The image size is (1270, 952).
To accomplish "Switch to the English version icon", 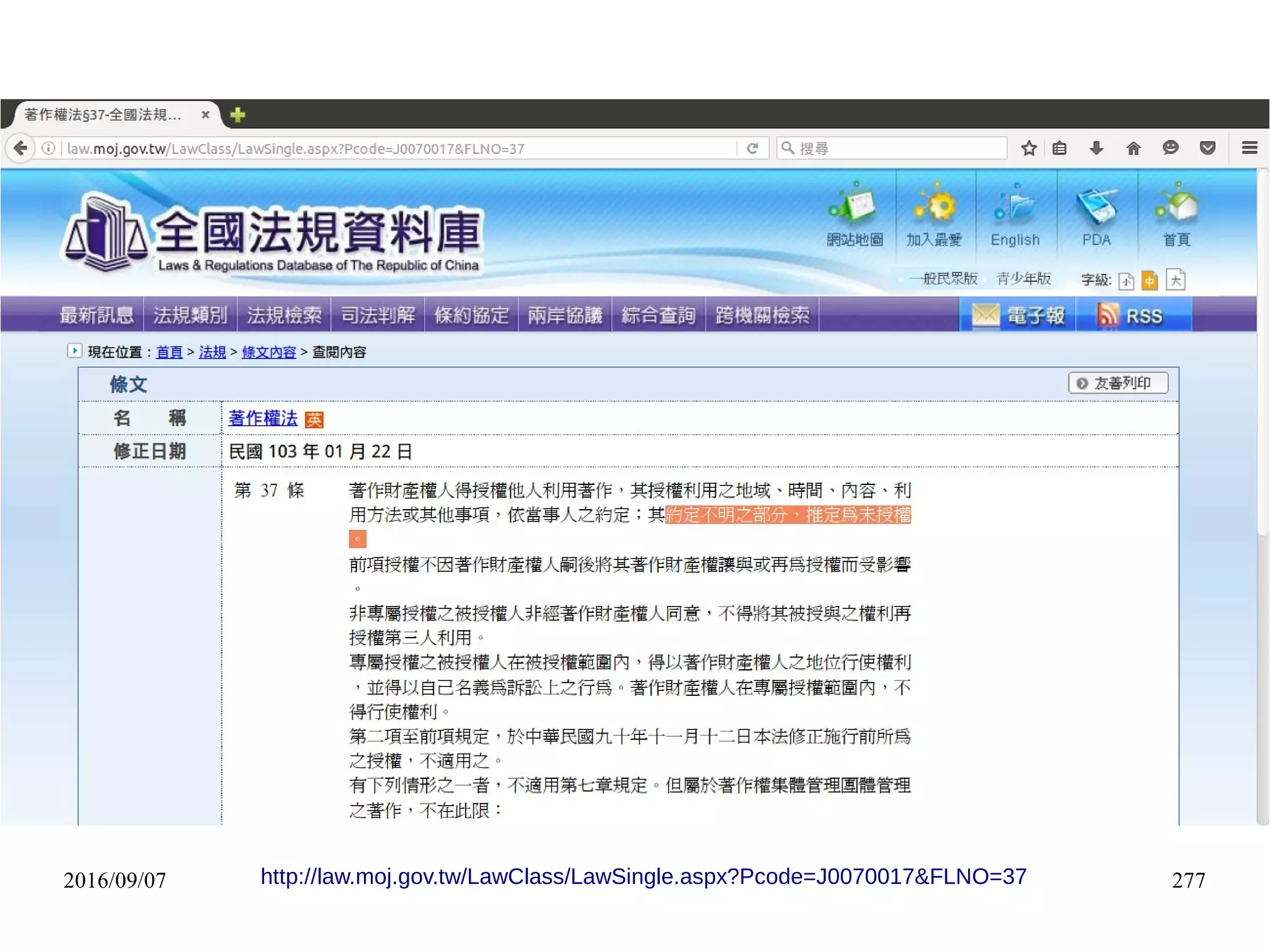I will click(x=1015, y=215).
